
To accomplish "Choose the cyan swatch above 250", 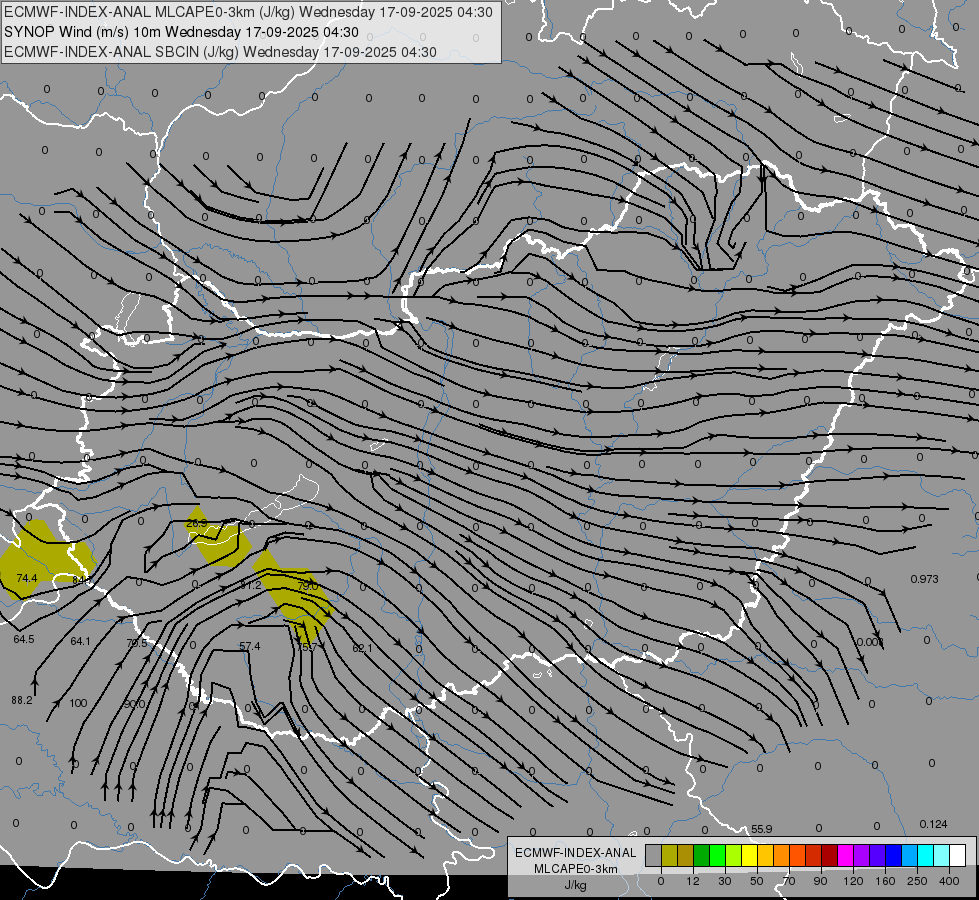I will click(926, 855).
